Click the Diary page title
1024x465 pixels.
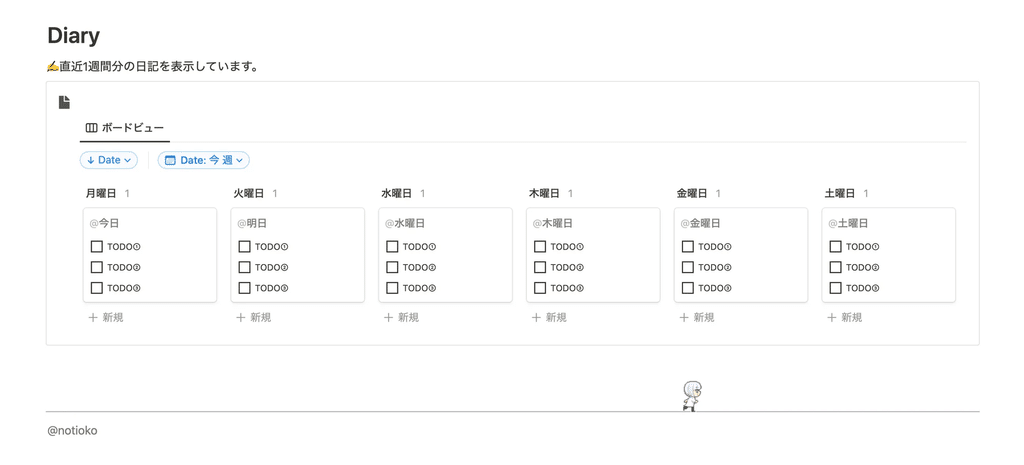pyautogui.click(x=73, y=36)
